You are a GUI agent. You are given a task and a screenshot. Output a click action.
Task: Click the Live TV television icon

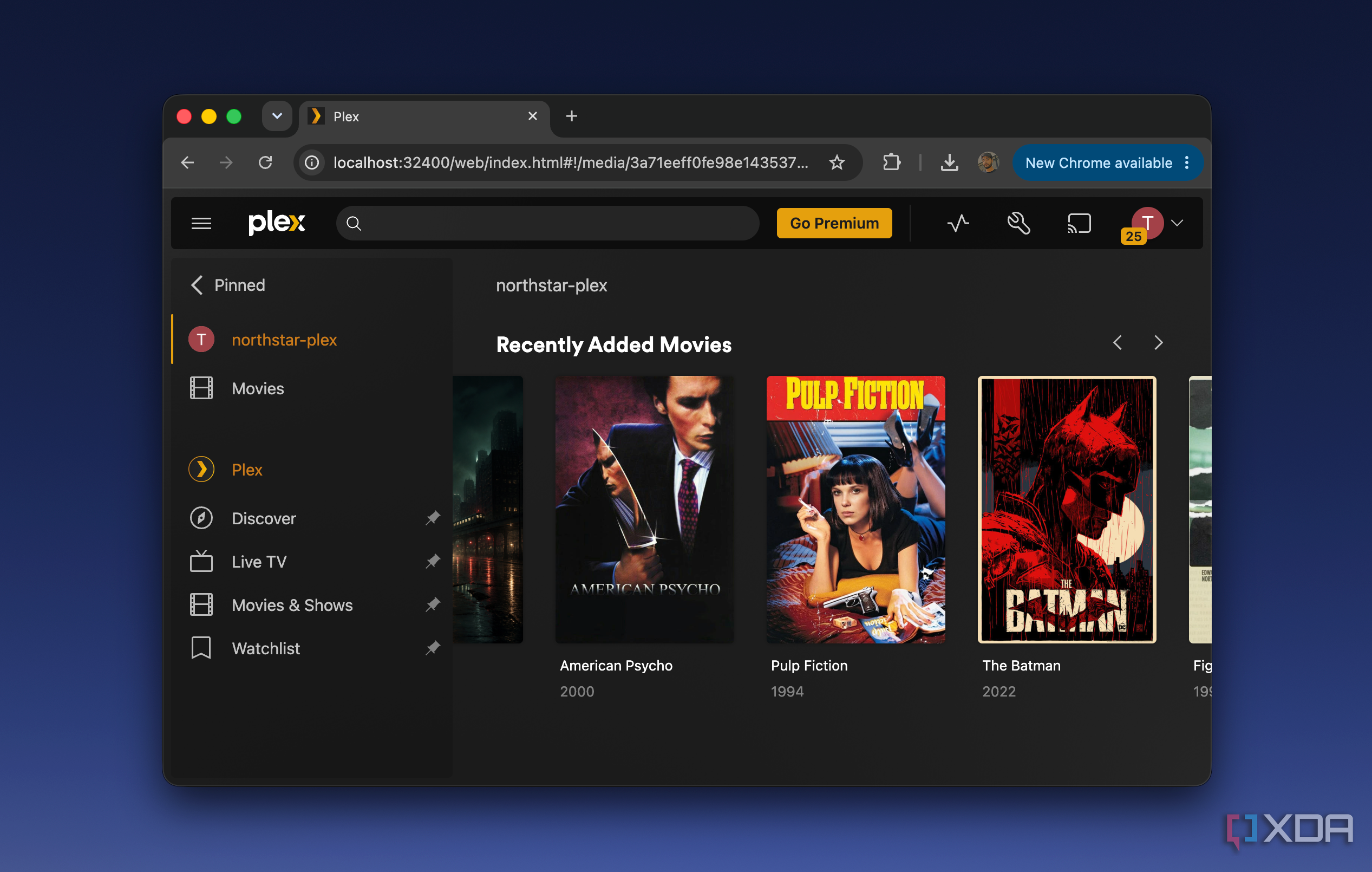[x=201, y=561]
